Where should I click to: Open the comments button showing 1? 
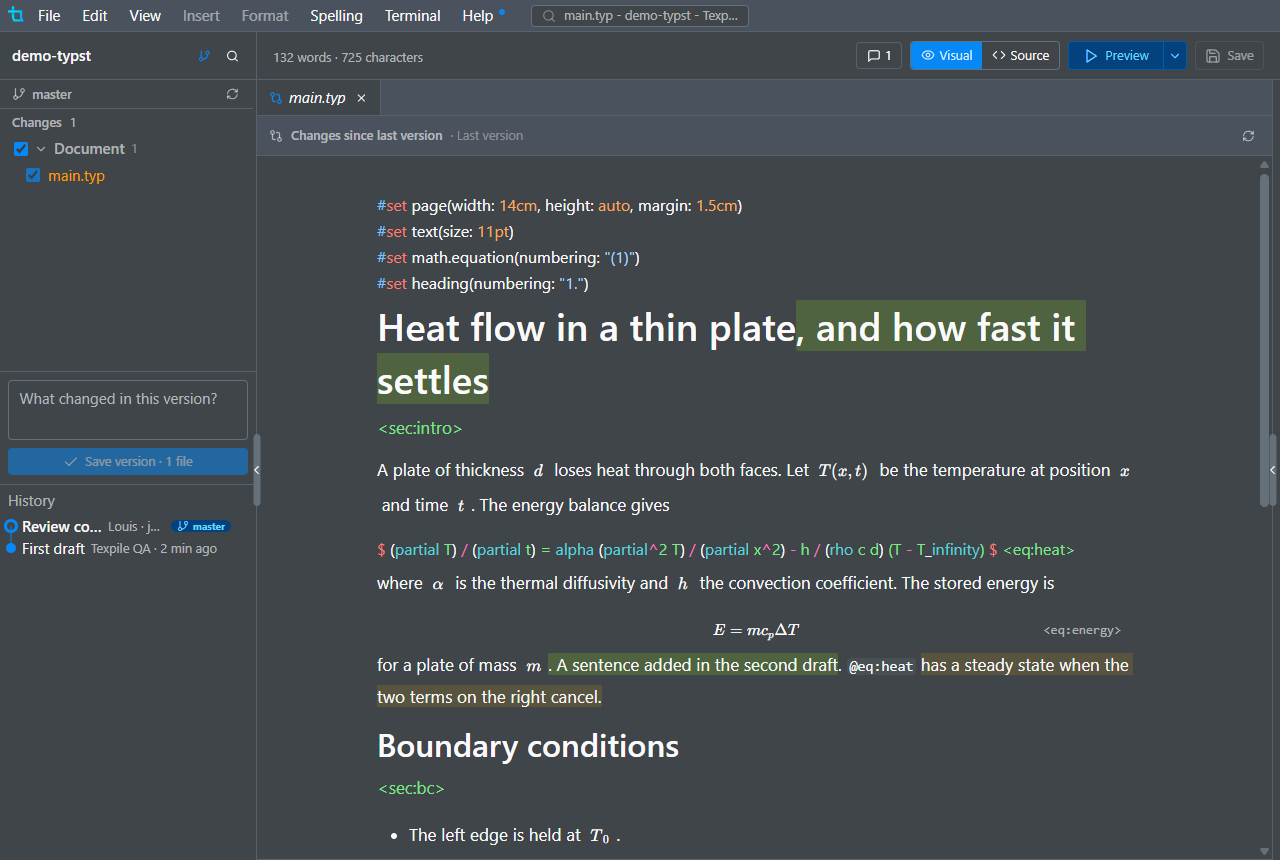[x=879, y=56]
